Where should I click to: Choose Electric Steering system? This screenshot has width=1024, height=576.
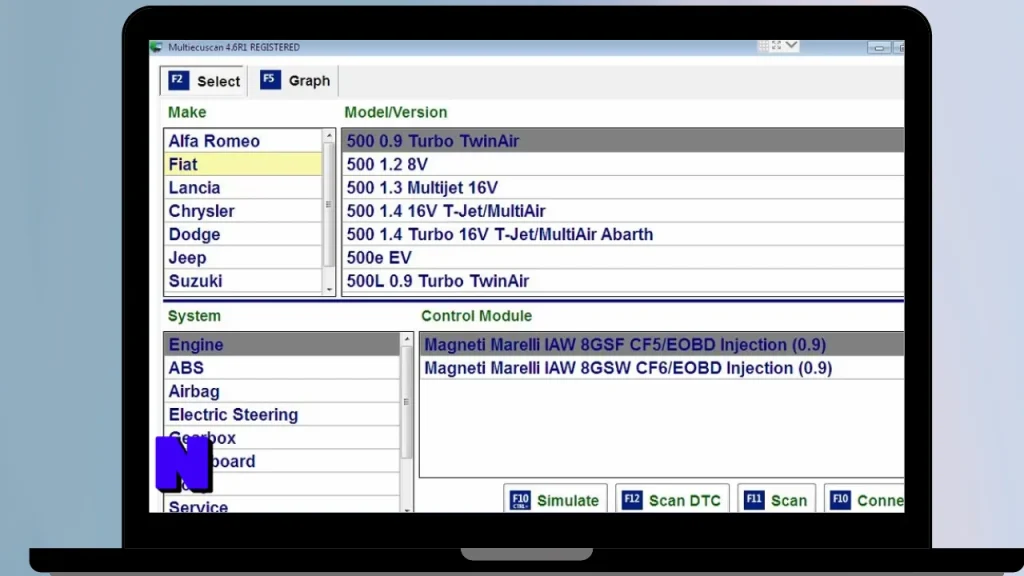pos(282,415)
